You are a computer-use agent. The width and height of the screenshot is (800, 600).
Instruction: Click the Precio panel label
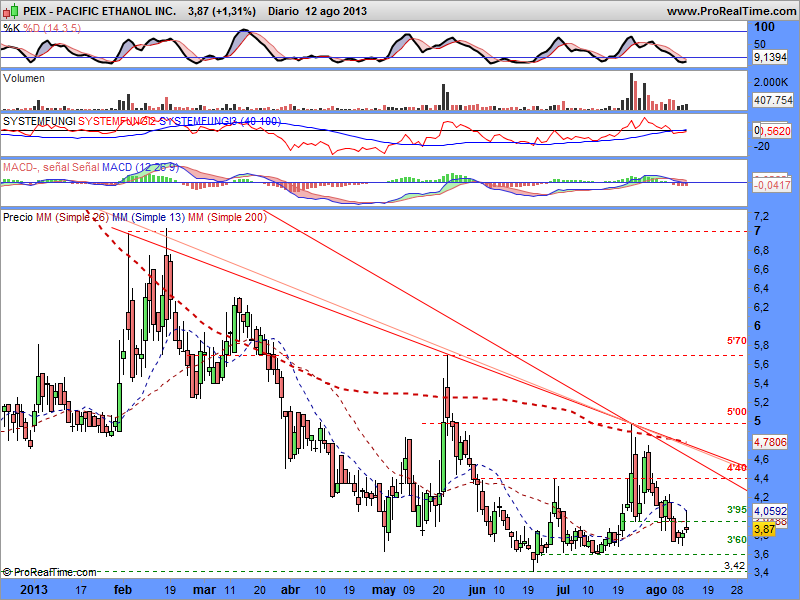[18, 217]
